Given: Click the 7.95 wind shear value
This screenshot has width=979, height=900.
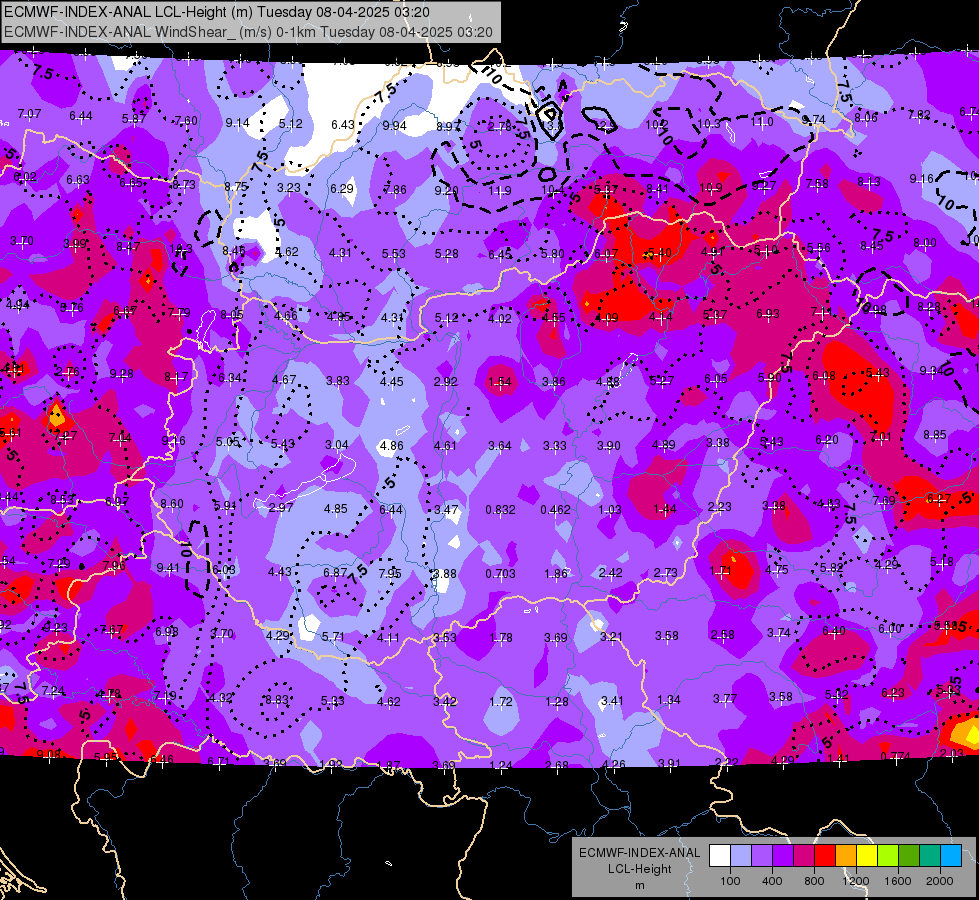Looking at the screenshot, I should click(390, 573).
